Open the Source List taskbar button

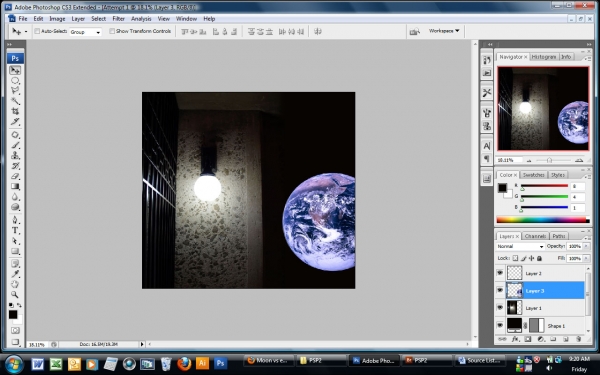pyautogui.click(x=479, y=360)
